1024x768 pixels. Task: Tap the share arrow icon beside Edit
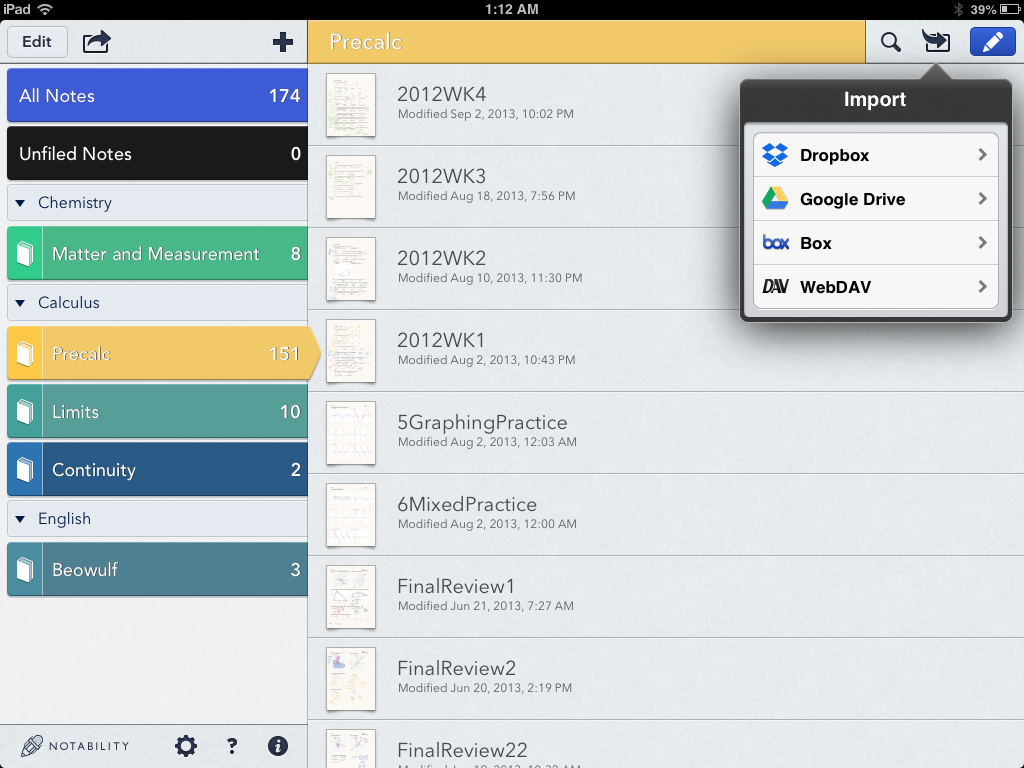pyautogui.click(x=97, y=42)
